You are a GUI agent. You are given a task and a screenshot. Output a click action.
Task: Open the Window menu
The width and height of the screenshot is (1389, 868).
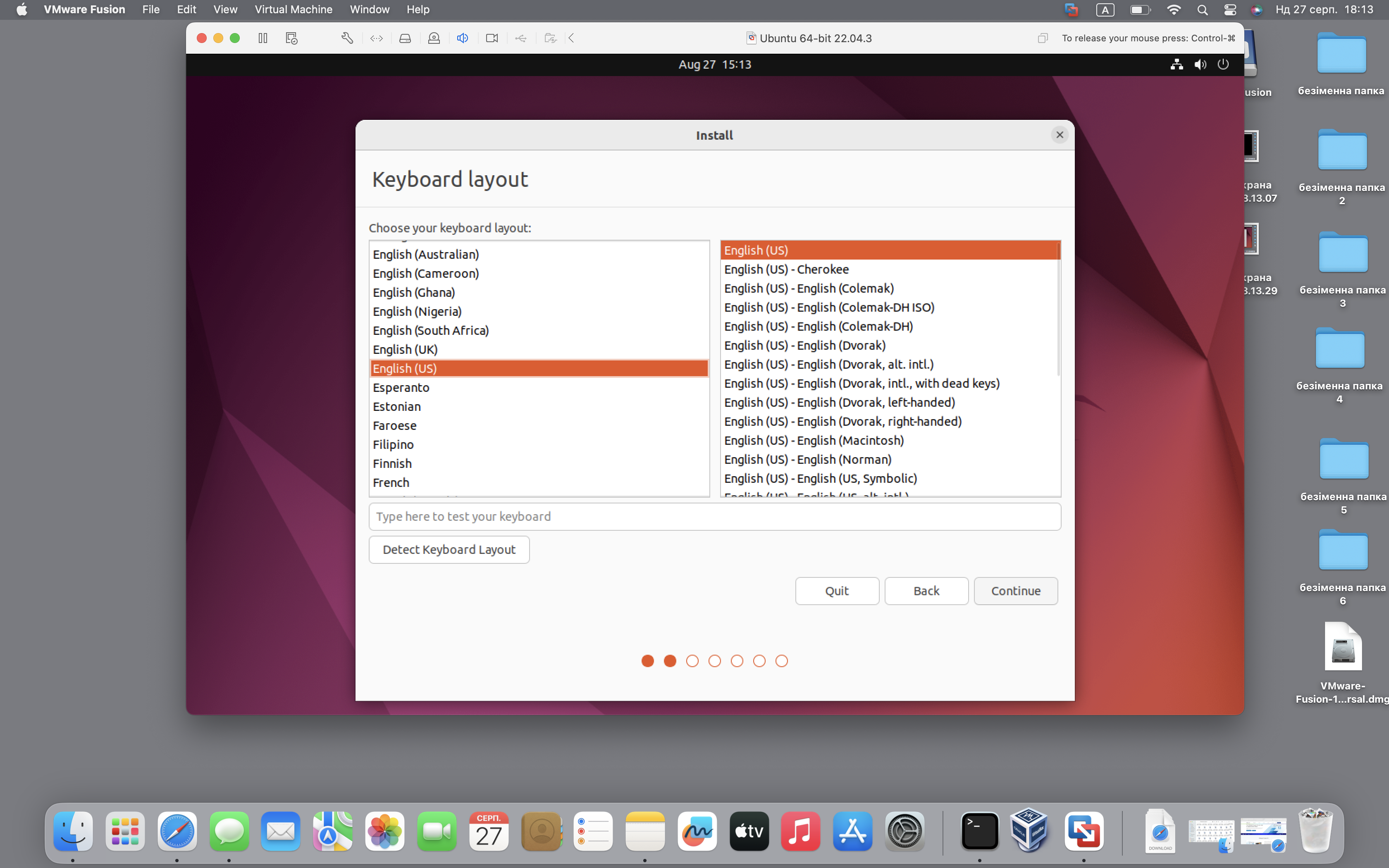[370, 9]
